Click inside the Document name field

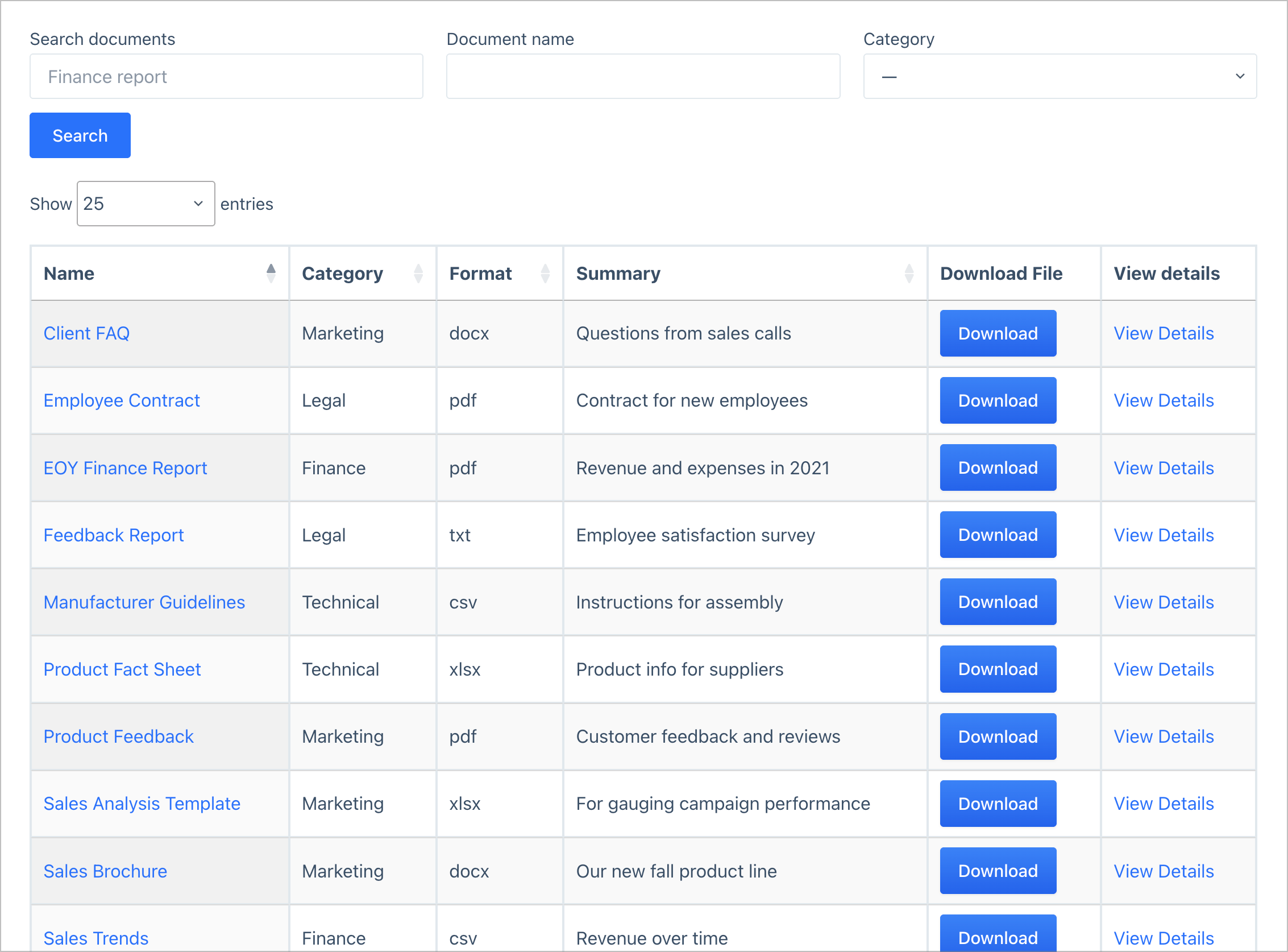(643, 76)
